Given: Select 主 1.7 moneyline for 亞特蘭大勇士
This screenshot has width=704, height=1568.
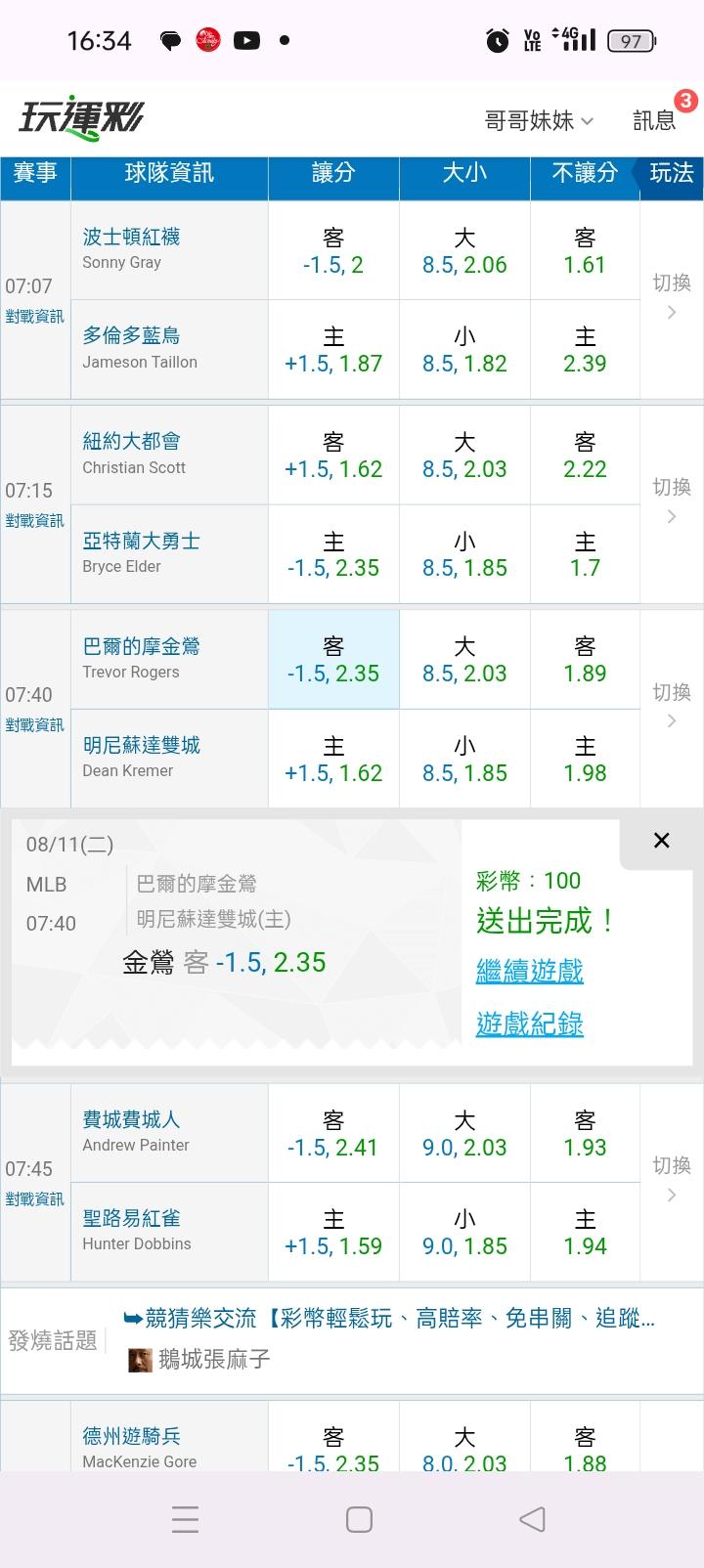Looking at the screenshot, I should (585, 554).
